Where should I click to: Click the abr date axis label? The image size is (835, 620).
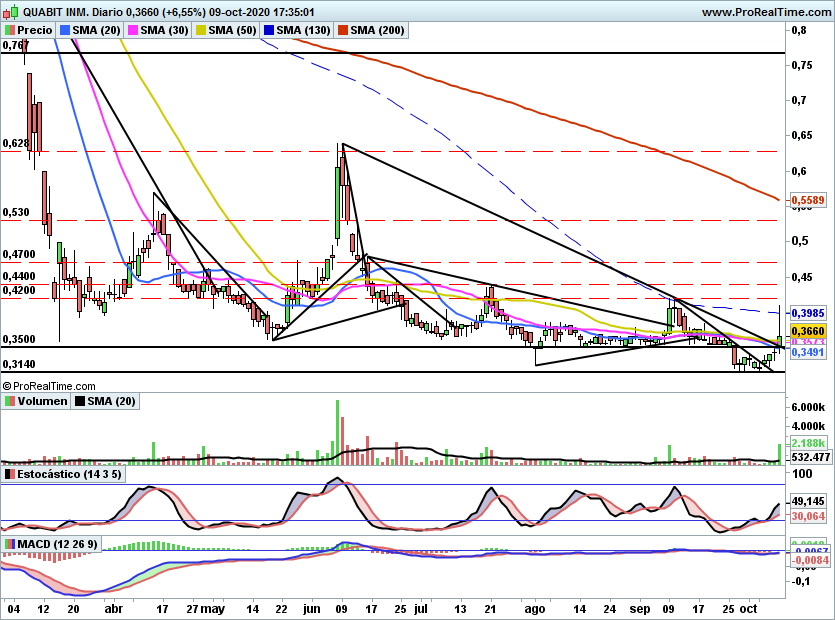point(113,609)
